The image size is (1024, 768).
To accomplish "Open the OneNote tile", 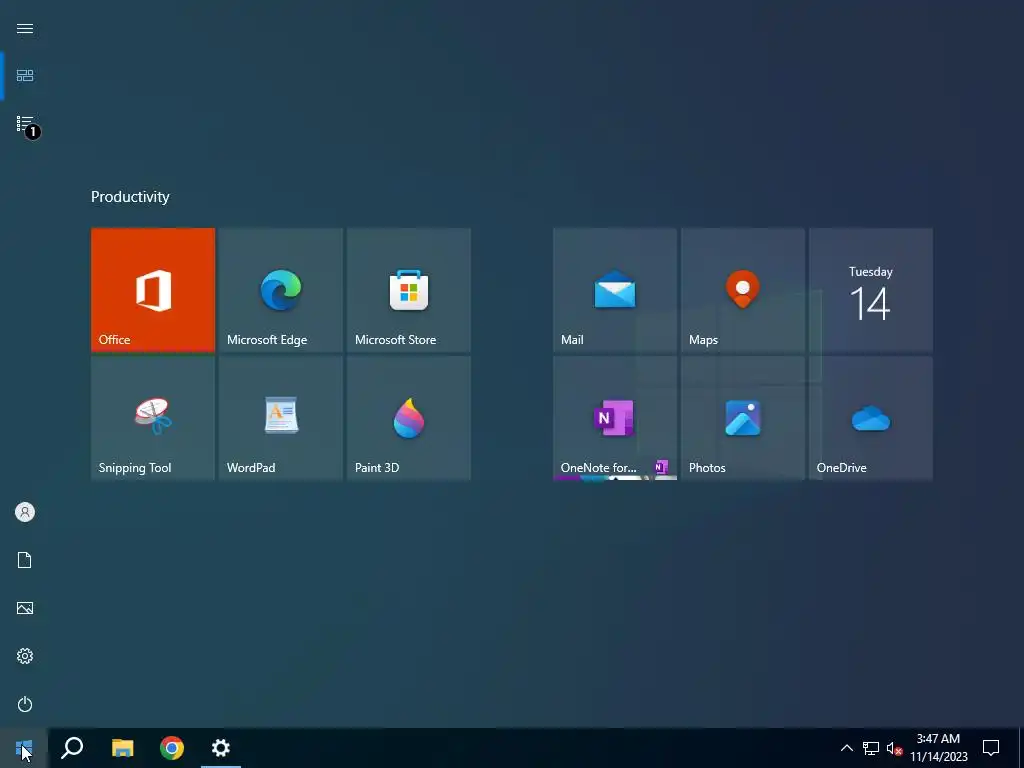I will (x=615, y=418).
